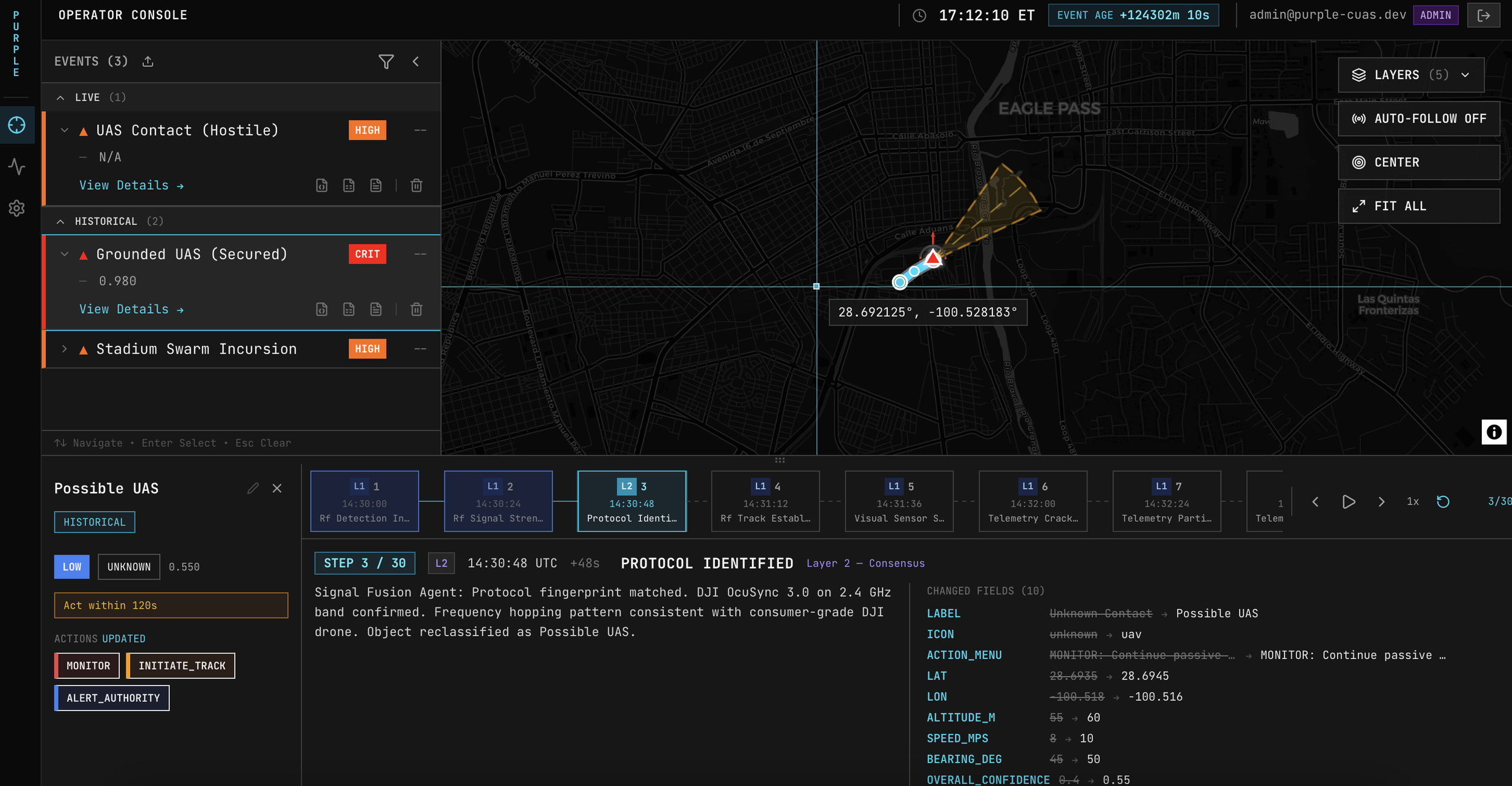Select timeline step 3 Protocol Identified
This screenshot has width=1512, height=786.
pyautogui.click(x=632, y=501)
